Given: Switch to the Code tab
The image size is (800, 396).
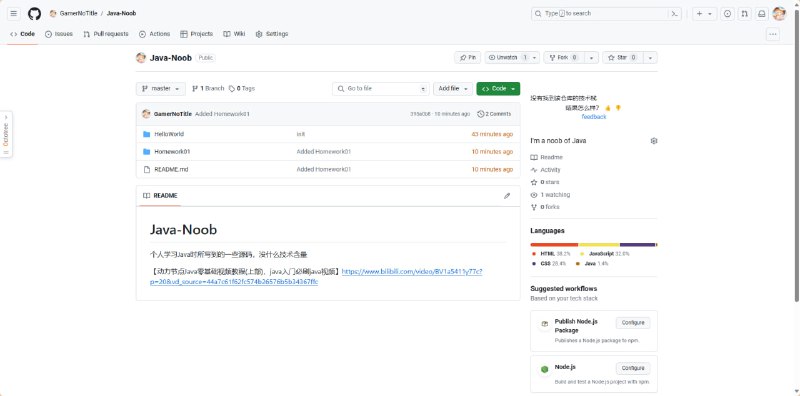Looking at the screenshot, I should click(22, 34).
